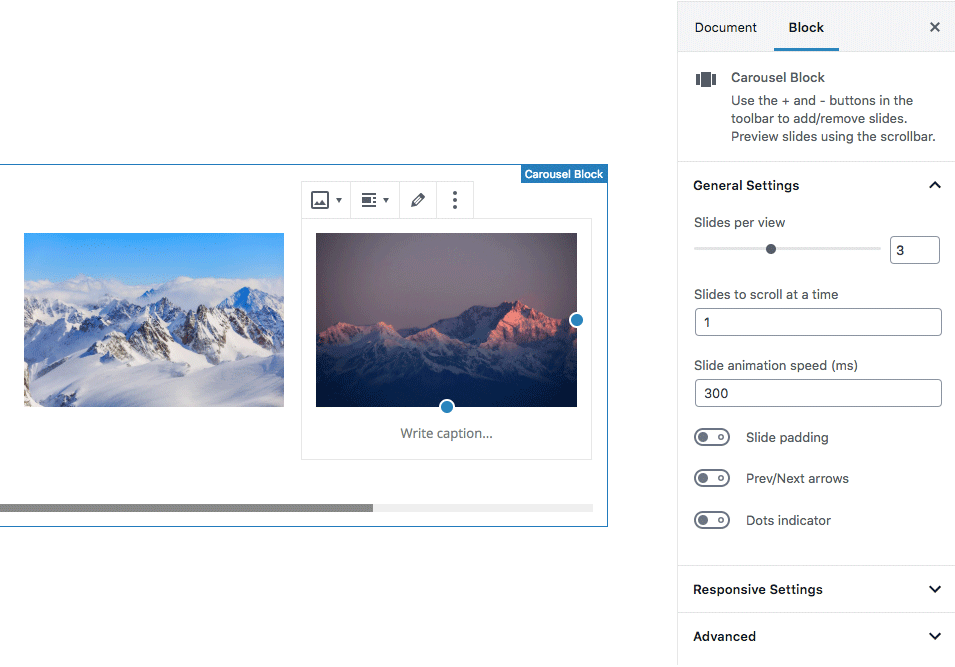Open the alignment options in block toolbar

(374, 200)
